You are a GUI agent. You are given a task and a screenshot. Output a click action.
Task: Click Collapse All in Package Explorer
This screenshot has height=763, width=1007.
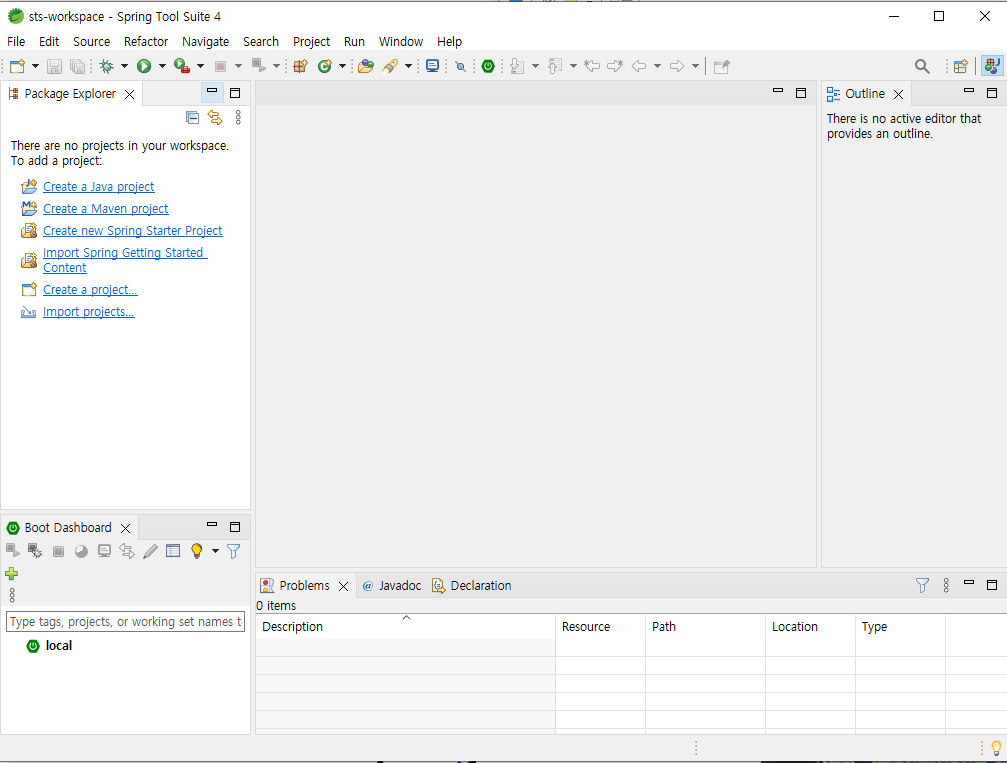tap(192, 118)
